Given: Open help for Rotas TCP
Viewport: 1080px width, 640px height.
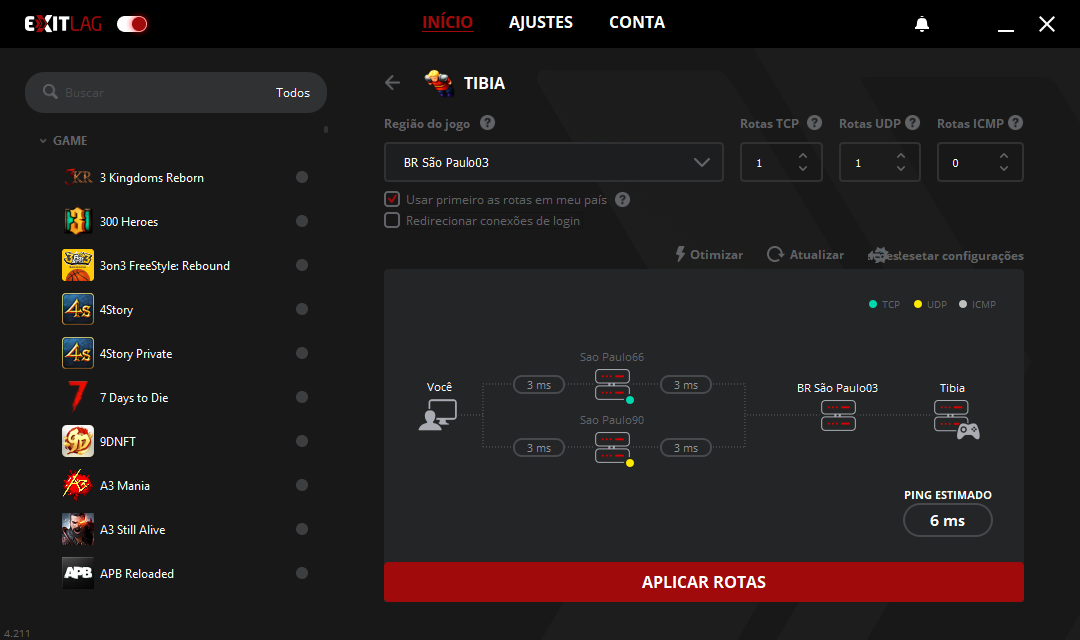Looking at the screenshot, I should coord(814,123).
